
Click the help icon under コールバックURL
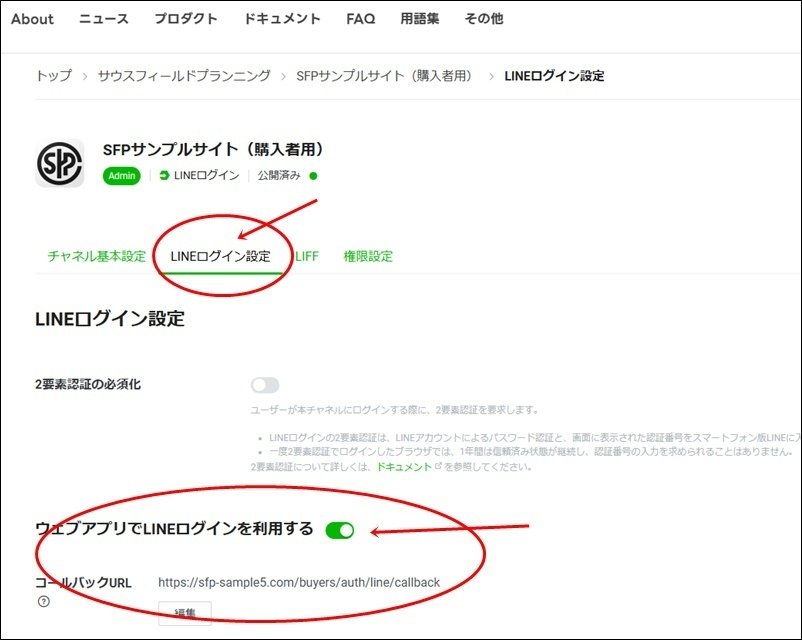tap(44, 602)
